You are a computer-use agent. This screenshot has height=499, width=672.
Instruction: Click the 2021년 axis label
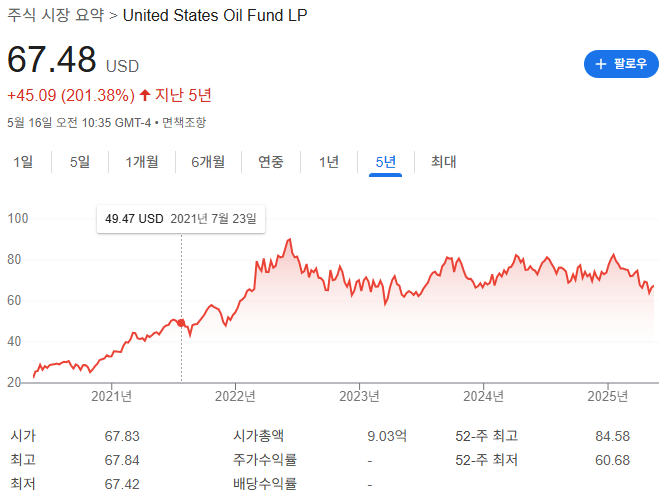click(111, 396)
